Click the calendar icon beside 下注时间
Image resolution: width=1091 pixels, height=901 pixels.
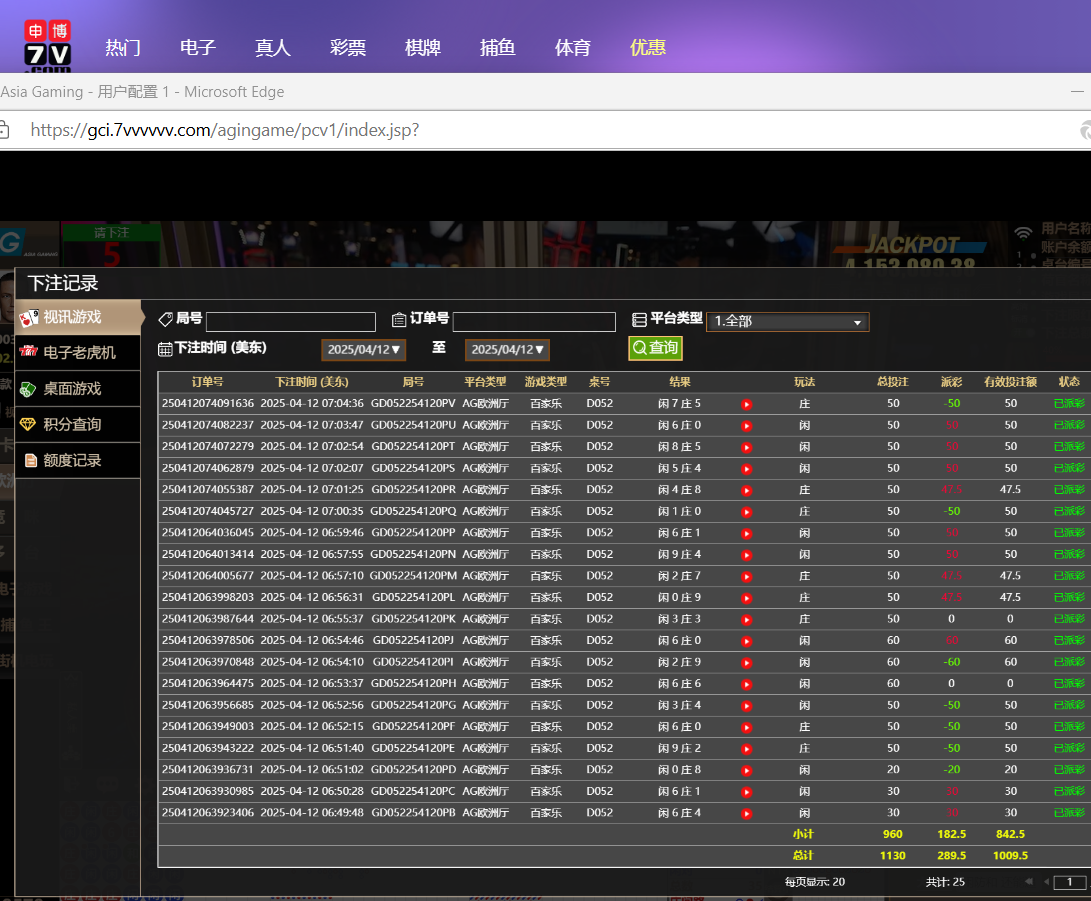coord(165,349)
